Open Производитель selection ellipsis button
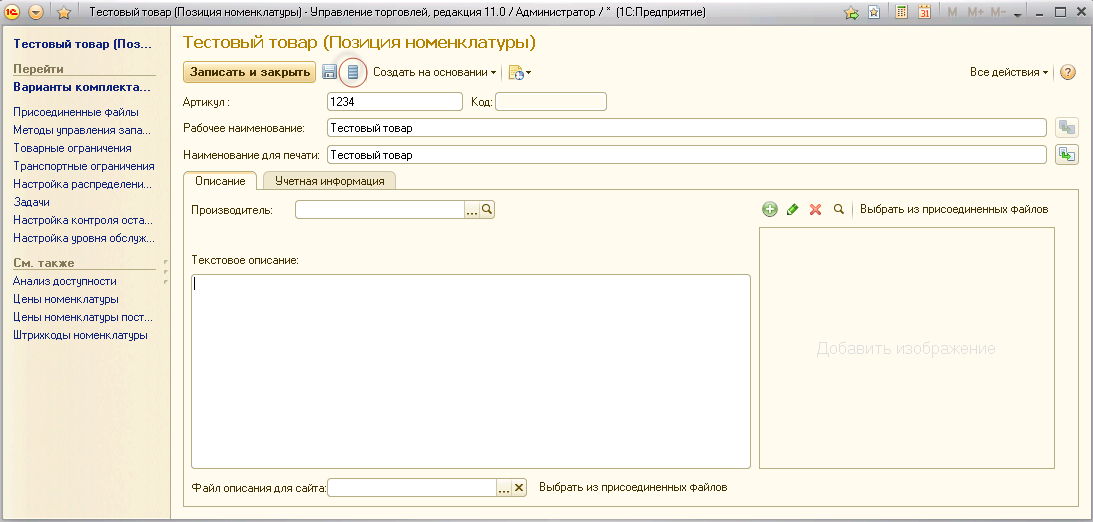Screen dimensions: 1093x522 pos(472,209)
